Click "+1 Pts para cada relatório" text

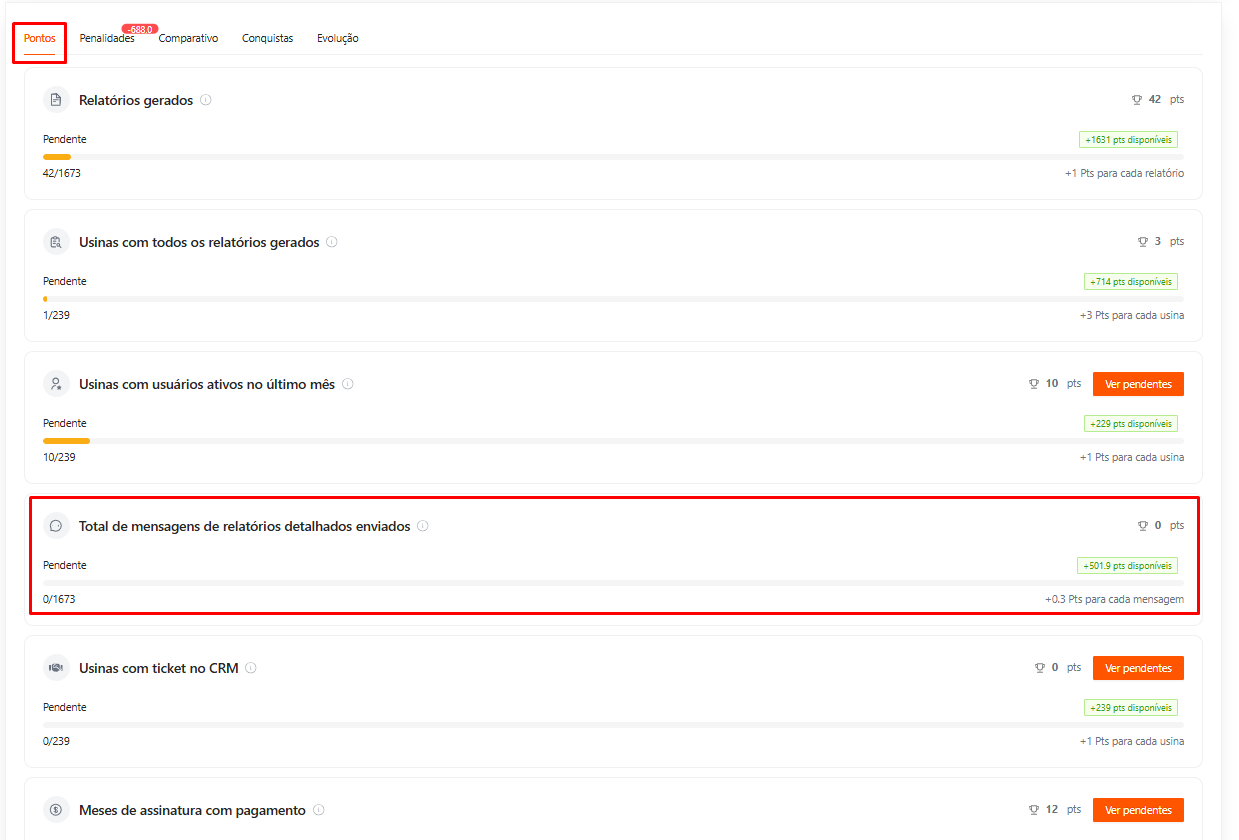tap(1124, 173)
